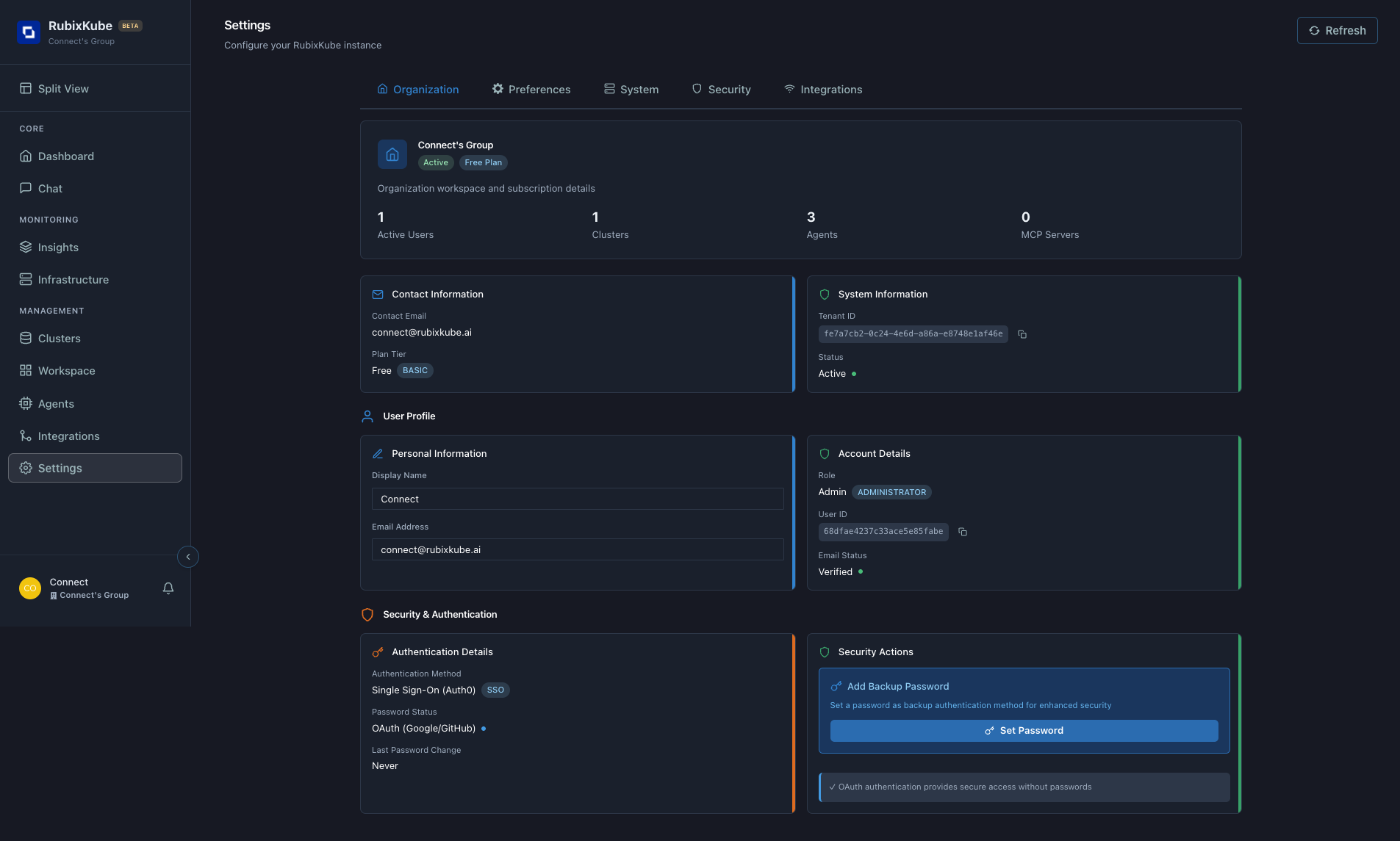This screenshot has width=1400, height=841.
Task: Click Set Password for backup authentication
Action: [x=1023, y=731]
